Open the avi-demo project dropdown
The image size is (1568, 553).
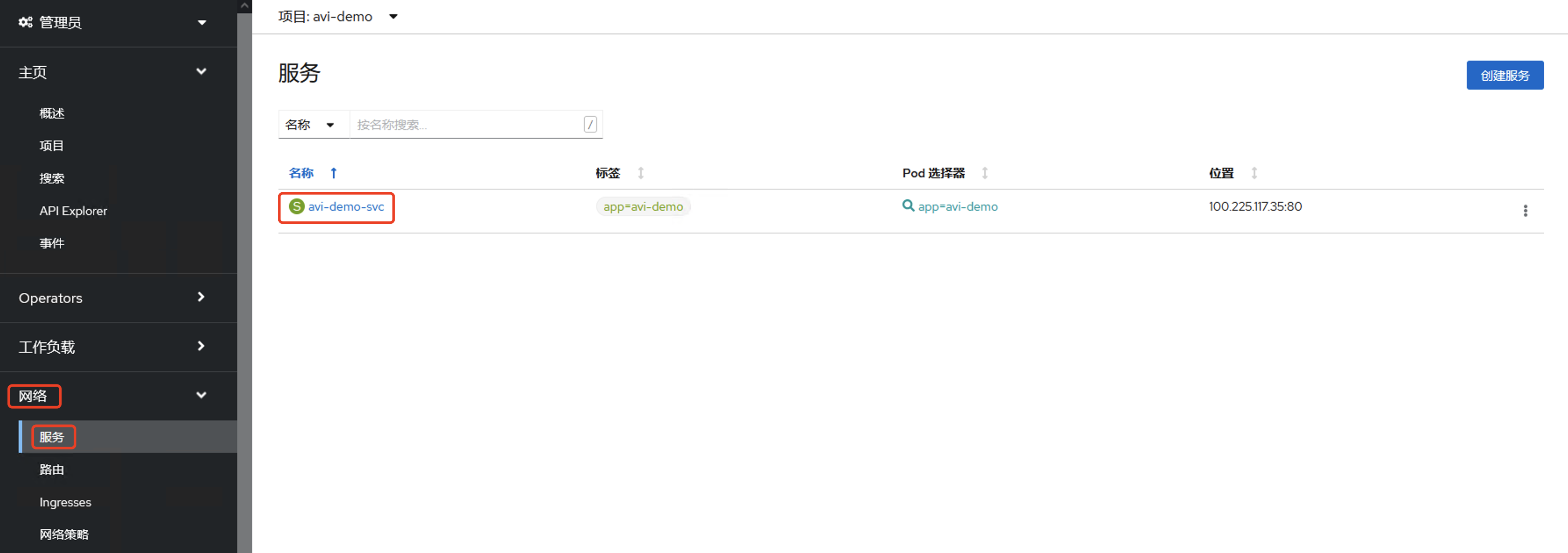[x=393, y=16]
